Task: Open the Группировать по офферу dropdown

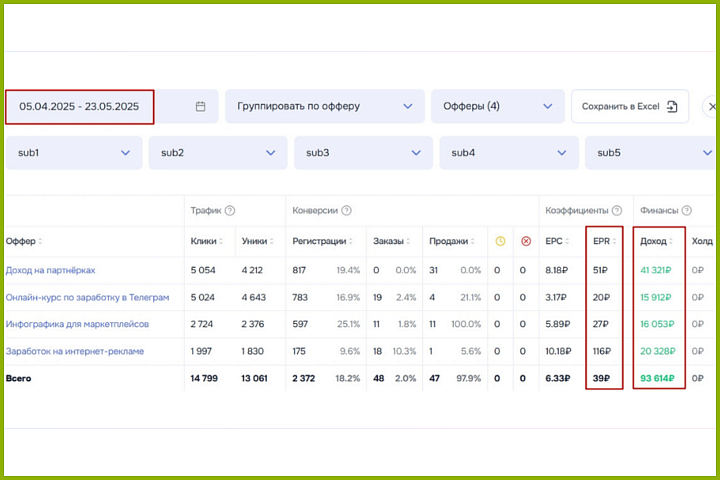Action: [323, 106]
